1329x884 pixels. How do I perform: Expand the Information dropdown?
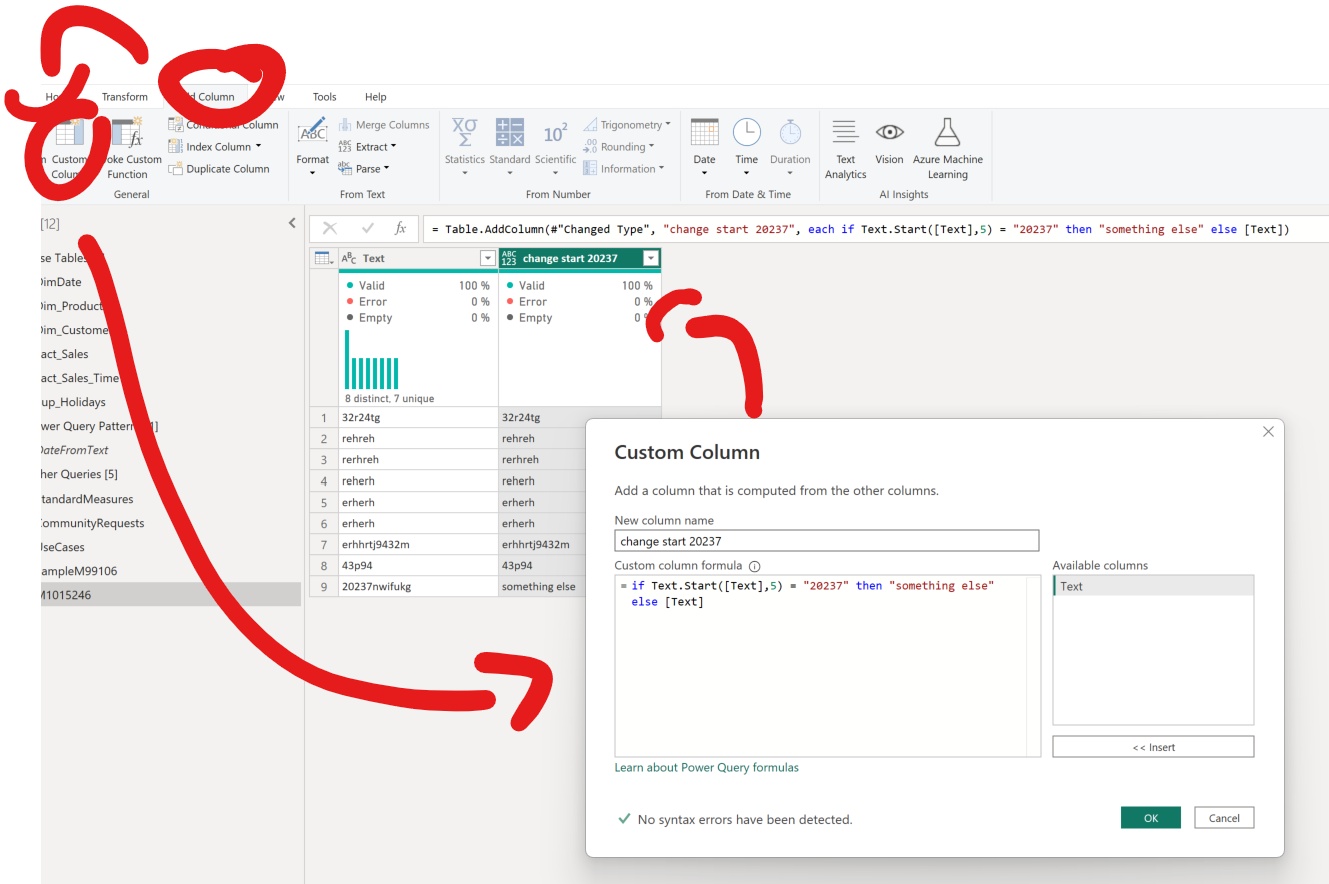tap(661, 169)
